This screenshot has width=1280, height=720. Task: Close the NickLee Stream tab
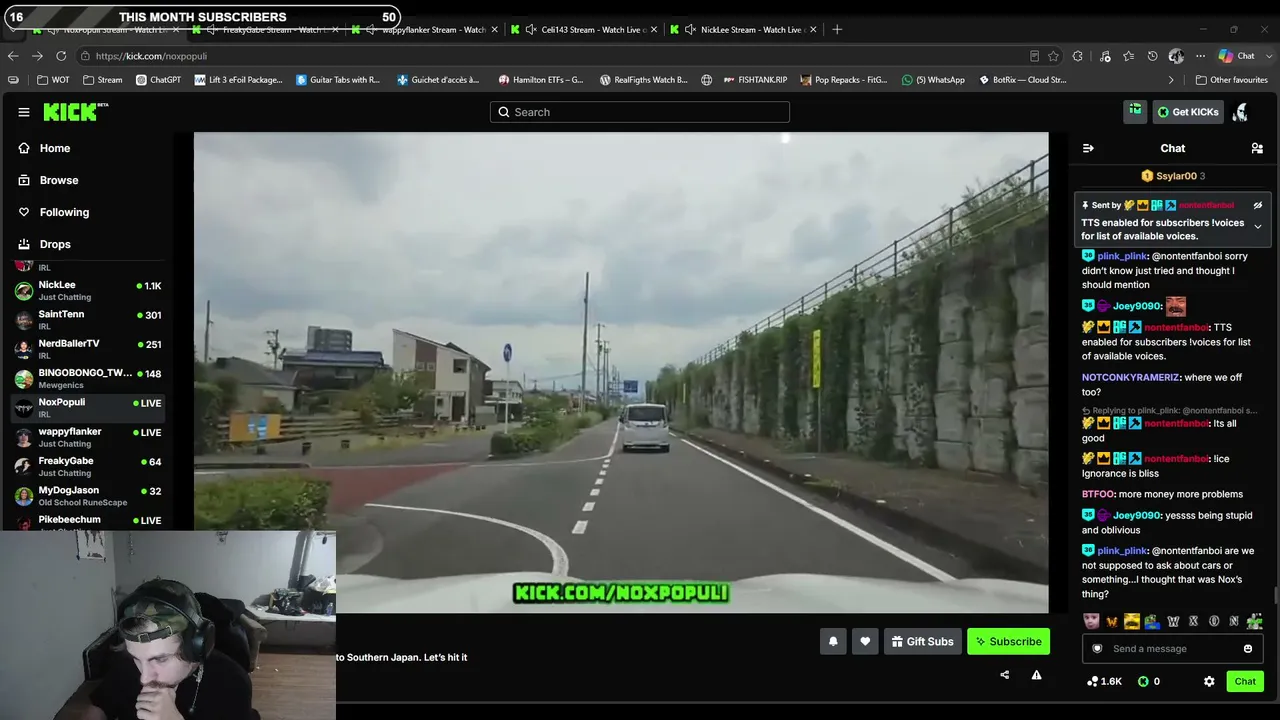pyautogui.click(x=814, y=30)
